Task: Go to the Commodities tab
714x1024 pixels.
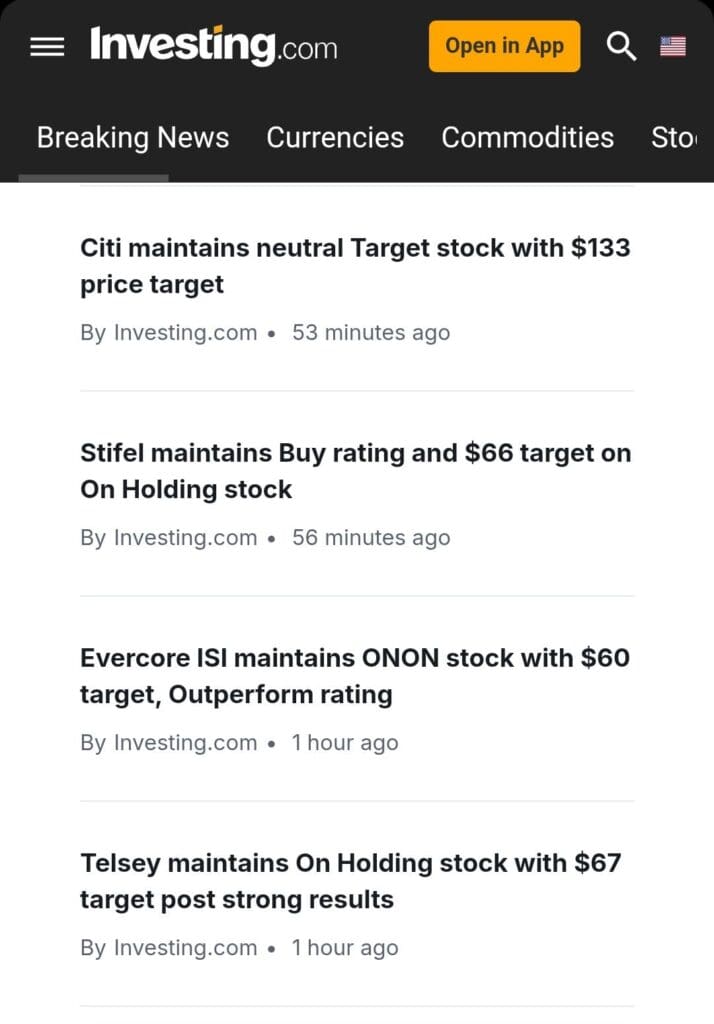Action: click(528, 138)
